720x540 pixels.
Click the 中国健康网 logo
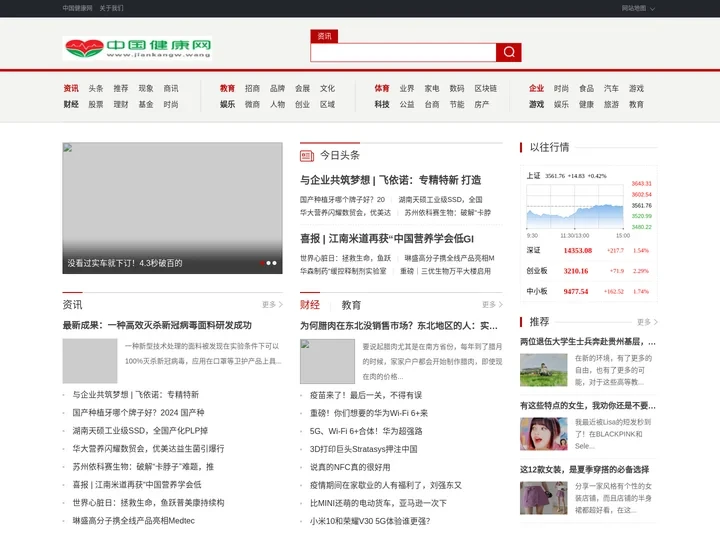(137, 48)
